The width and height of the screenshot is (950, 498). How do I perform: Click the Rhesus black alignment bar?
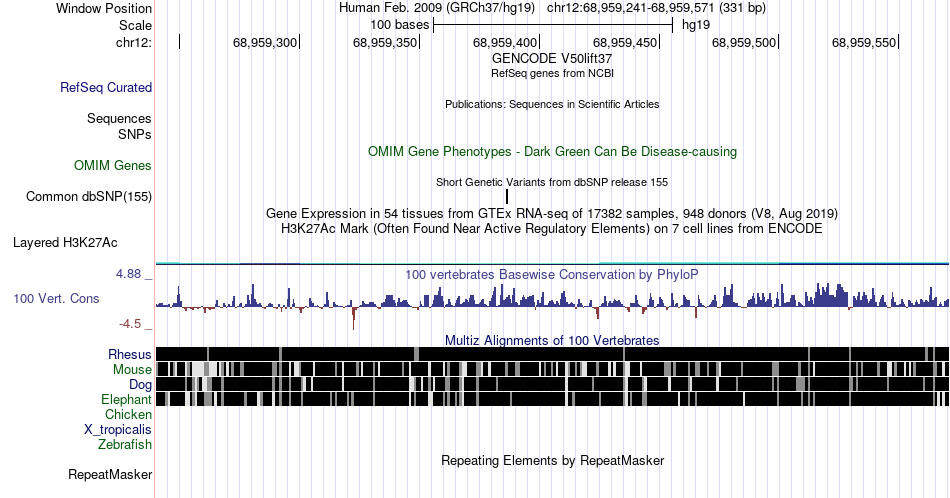(x=552, y=354)
